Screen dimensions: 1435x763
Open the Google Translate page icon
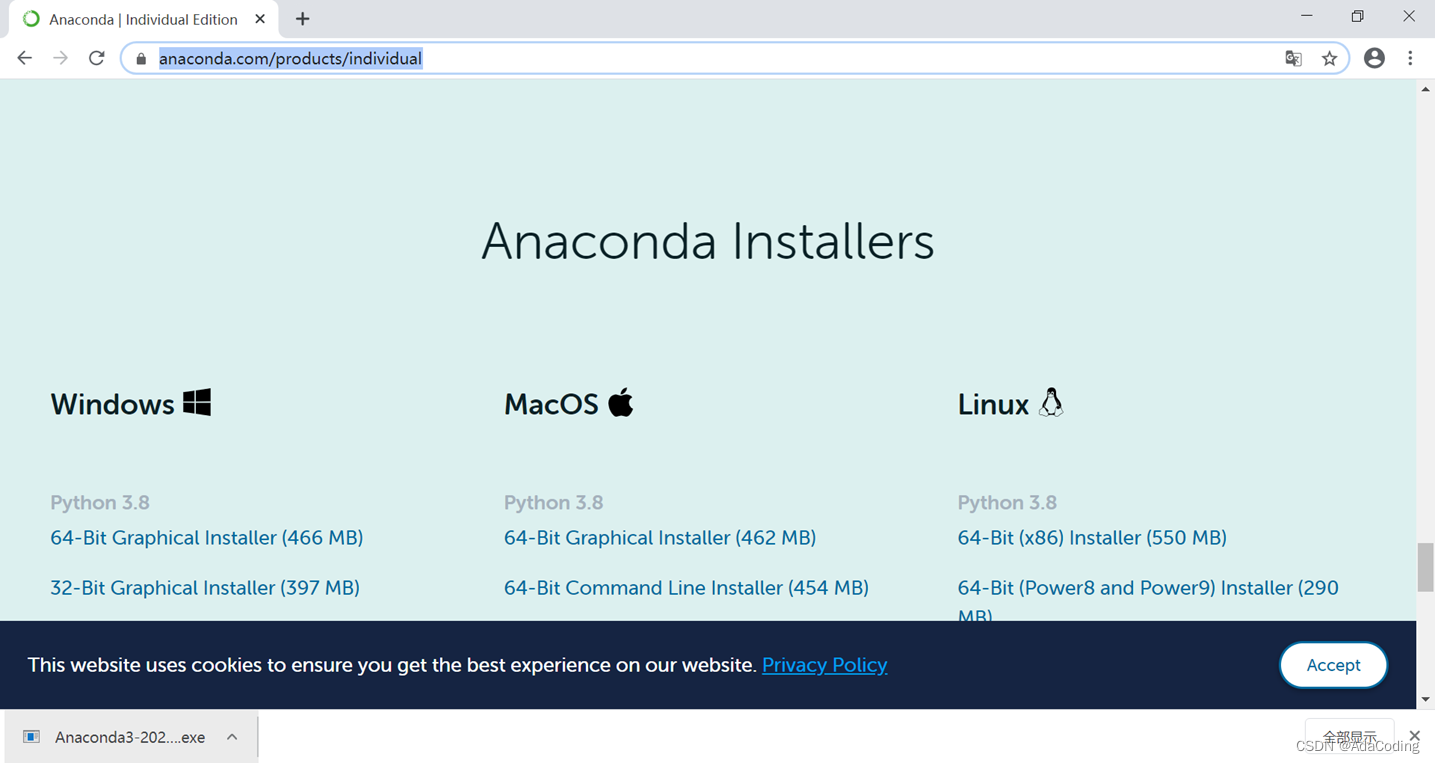tap(1293, 58)
